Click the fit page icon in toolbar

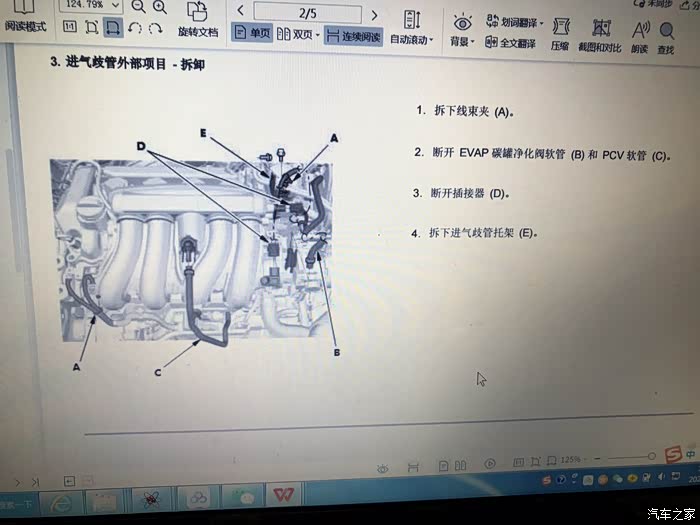click(x=92, y=27)
